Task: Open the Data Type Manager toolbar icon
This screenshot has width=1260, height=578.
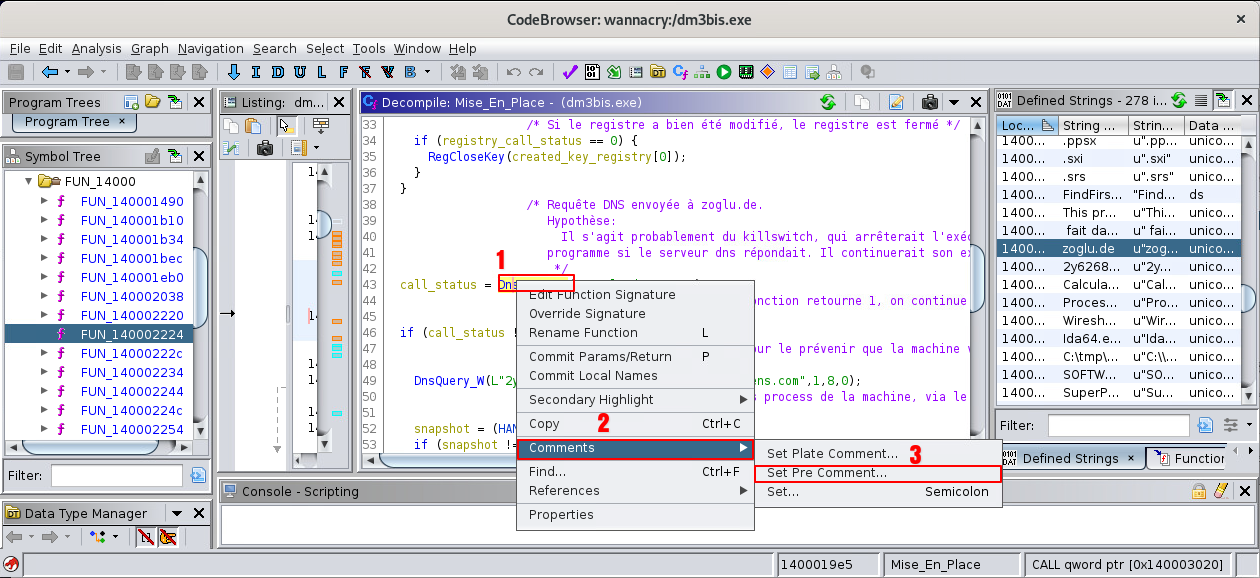Action: tap(657, 72)
